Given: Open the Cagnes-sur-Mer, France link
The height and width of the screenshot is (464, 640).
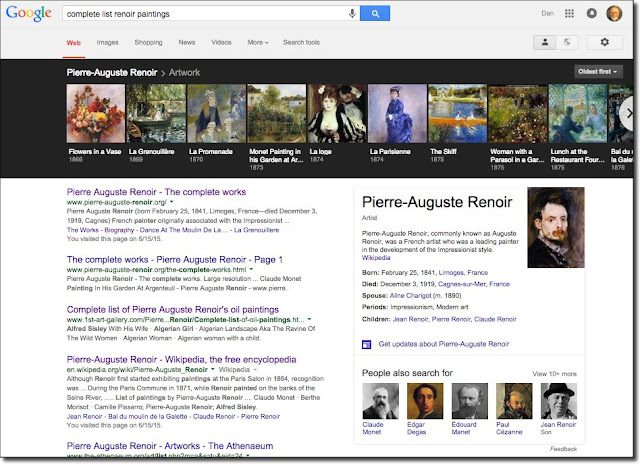Looking at the screenshot, I should tap(474, 284).
